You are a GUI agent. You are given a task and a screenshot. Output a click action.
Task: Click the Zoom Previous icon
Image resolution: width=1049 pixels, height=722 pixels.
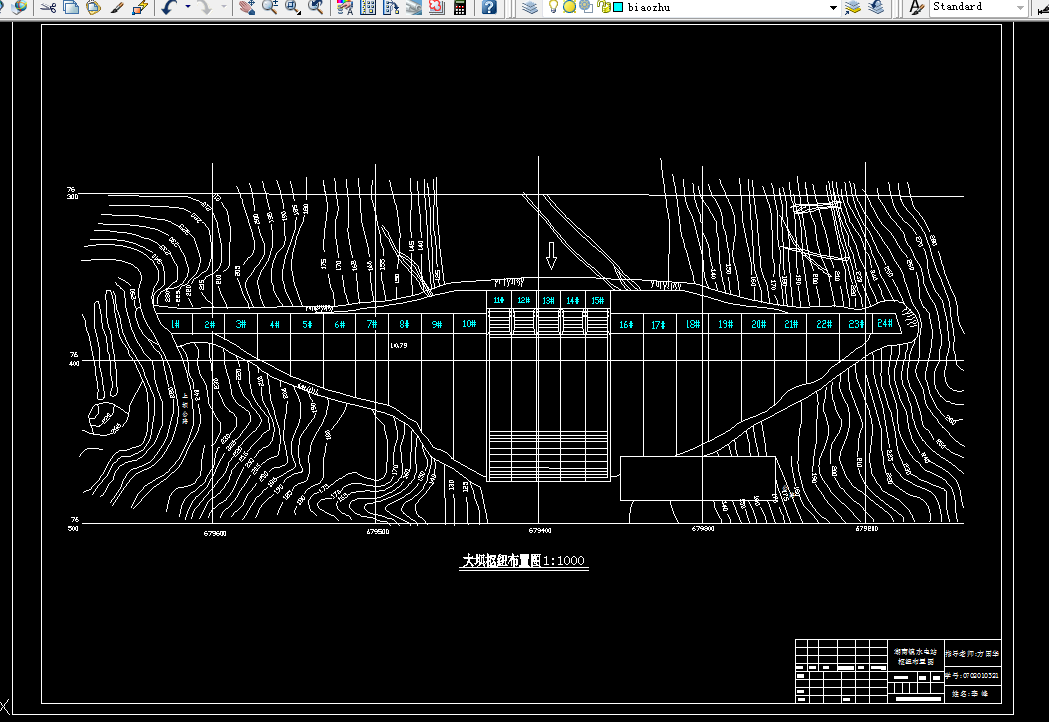click(316, 7)
